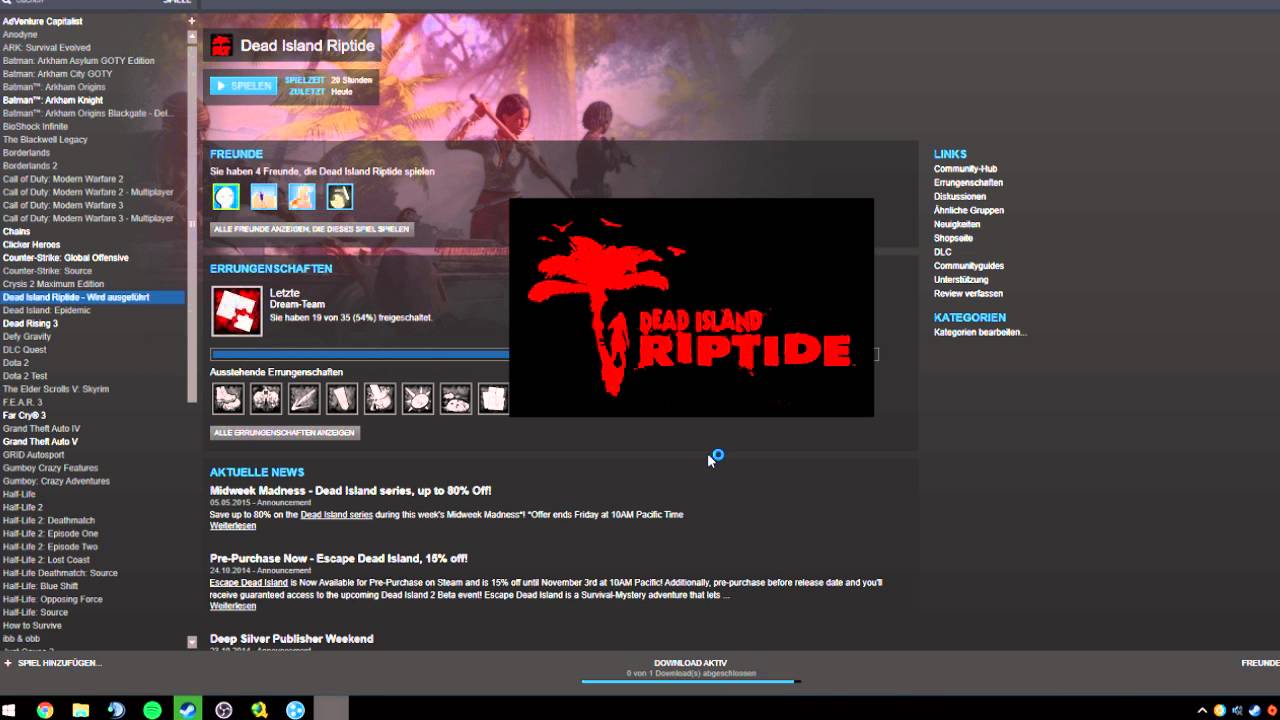Click the Review verfassen link
The width and height of the screenshot is (1280, 720).
click(968, 294)
